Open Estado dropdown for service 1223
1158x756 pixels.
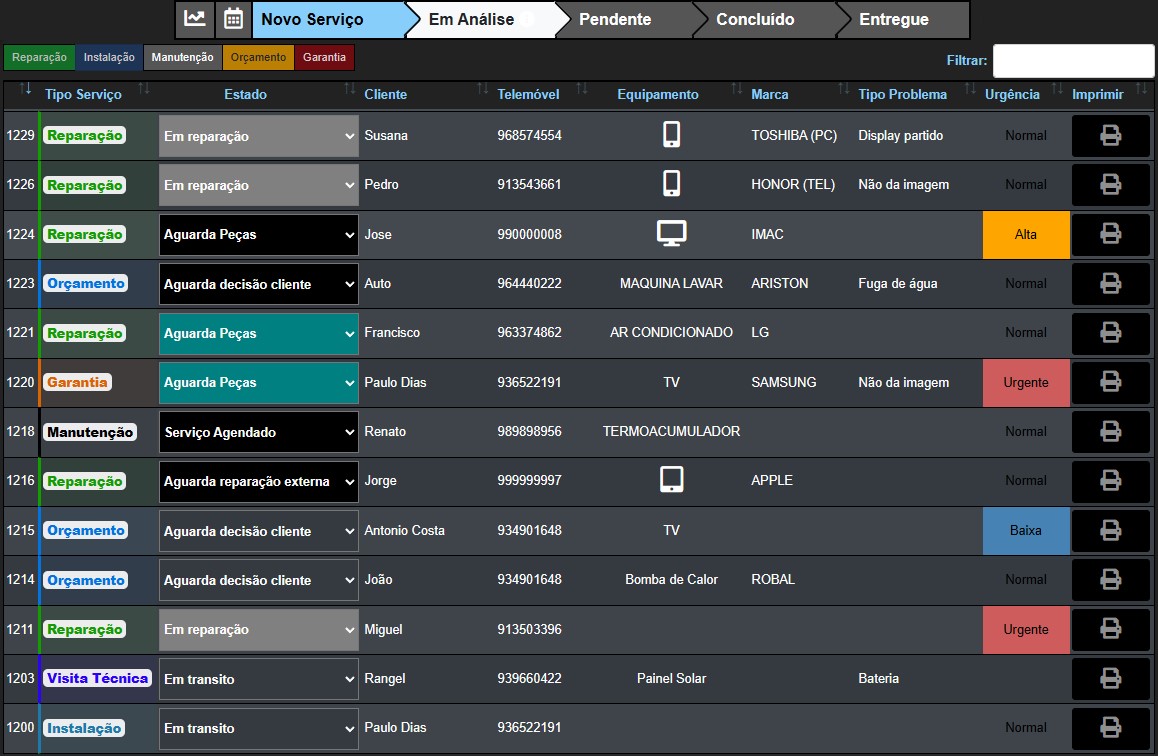click(258, 284)
